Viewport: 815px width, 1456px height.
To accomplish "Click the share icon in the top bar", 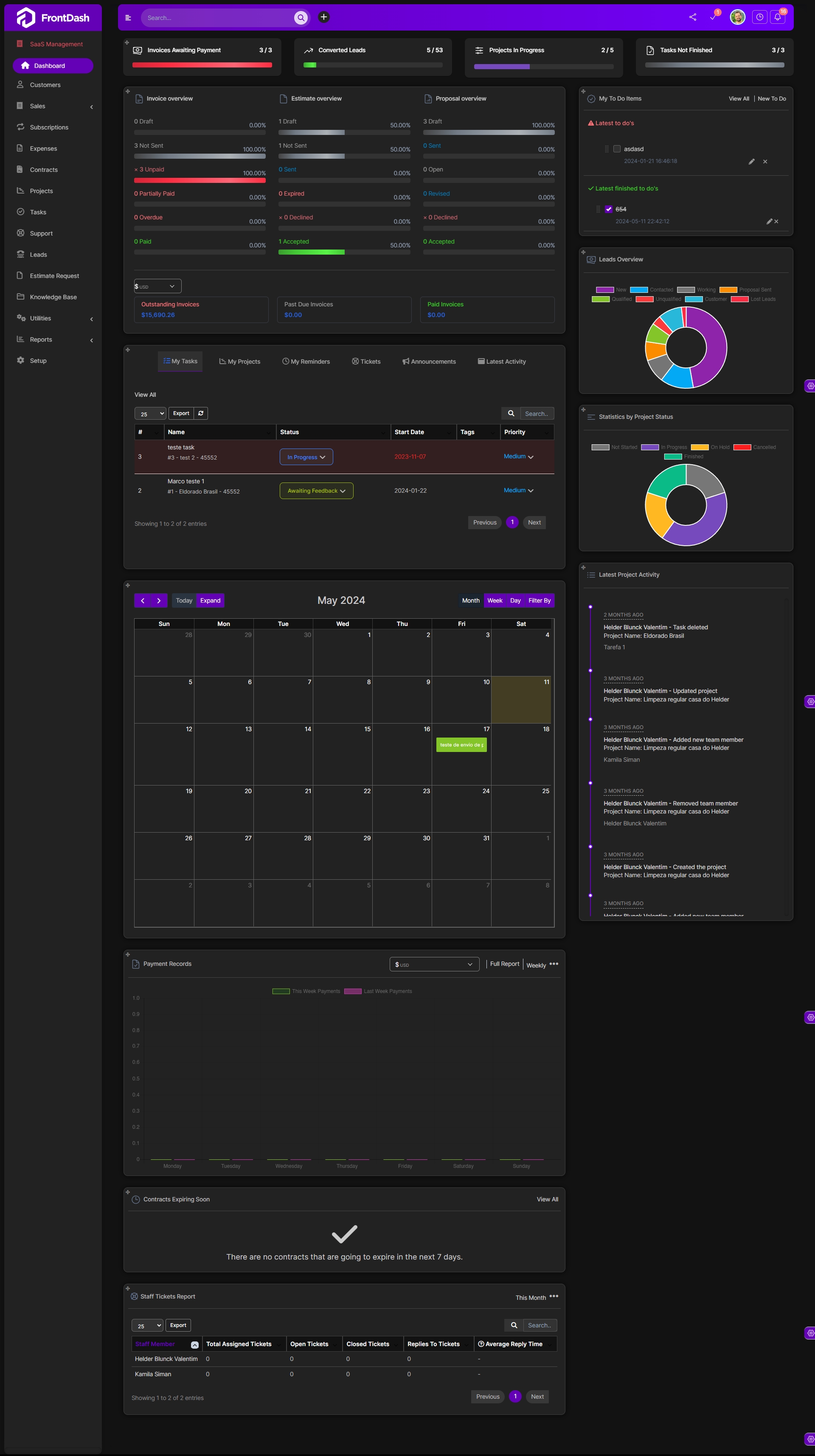I will coord(692,17).
